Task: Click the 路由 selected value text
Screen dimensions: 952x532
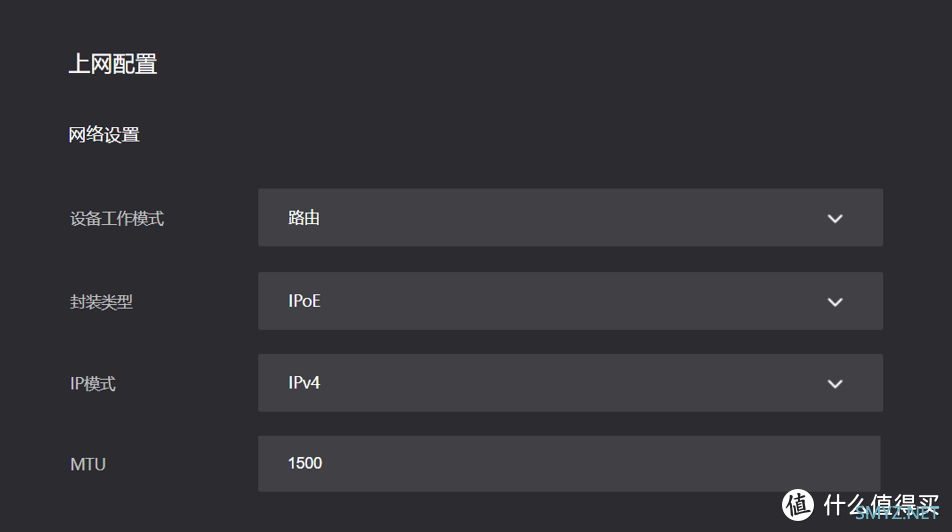Action: click(x=304, y=217)
